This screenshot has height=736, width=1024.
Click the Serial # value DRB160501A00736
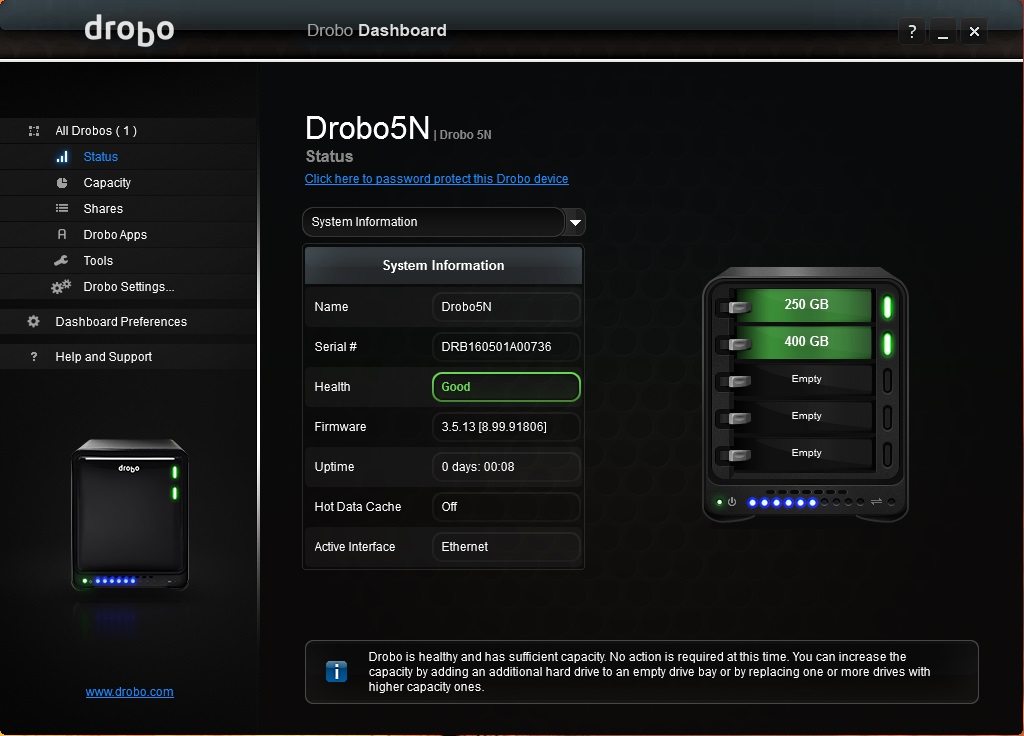(506, 347)
